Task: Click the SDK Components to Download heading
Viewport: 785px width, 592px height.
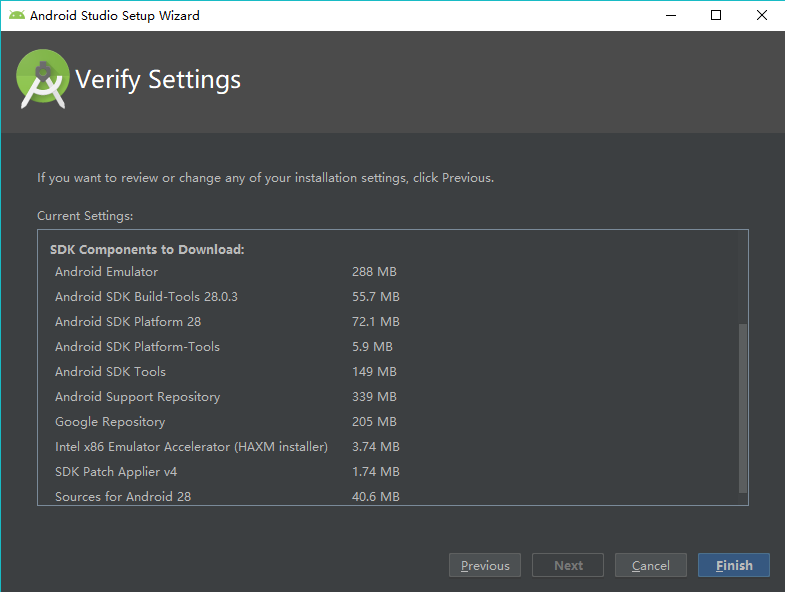Action: tap(147, 249)
